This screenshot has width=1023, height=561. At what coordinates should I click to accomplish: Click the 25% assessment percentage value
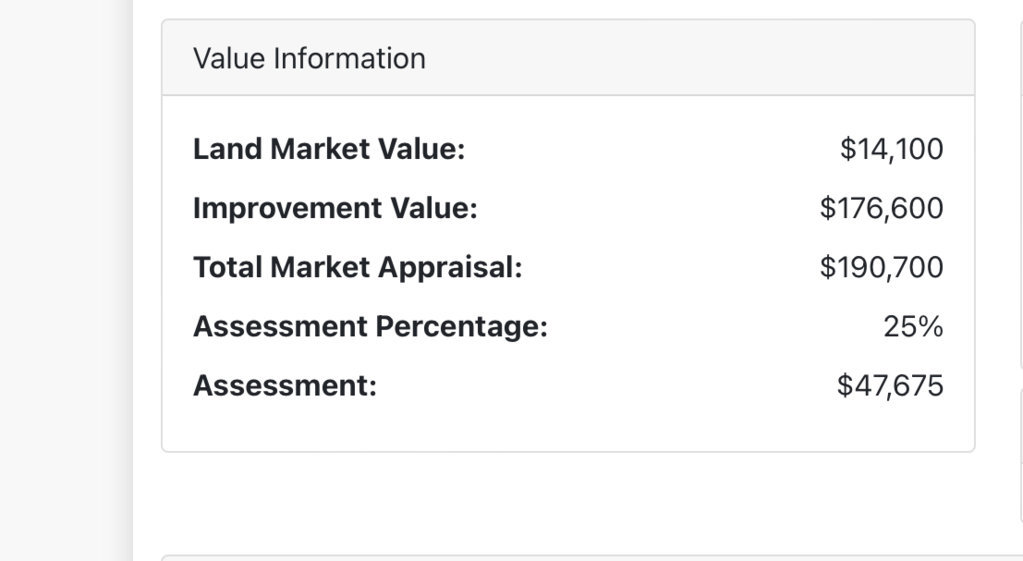tap(913, 327)
